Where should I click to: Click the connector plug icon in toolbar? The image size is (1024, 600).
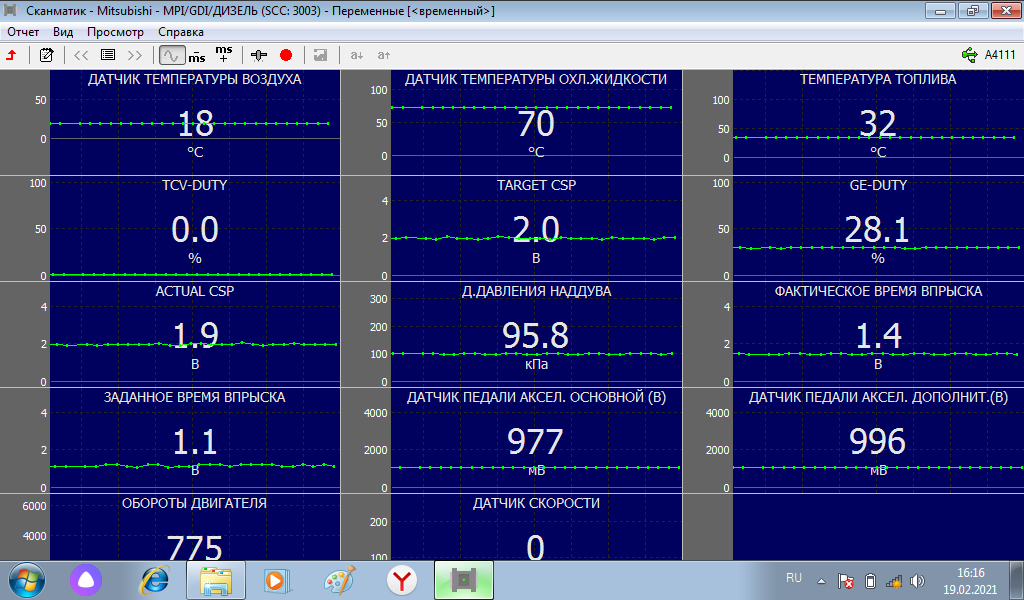click(x=260, y=55)
